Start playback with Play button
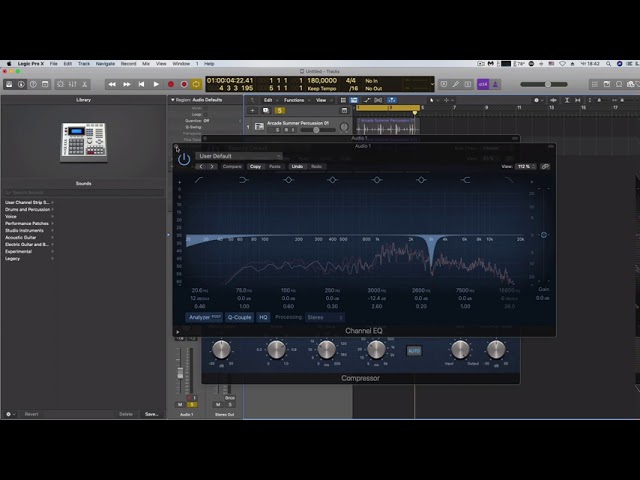Viewport: 640px width, 480px height. [156, 84]
